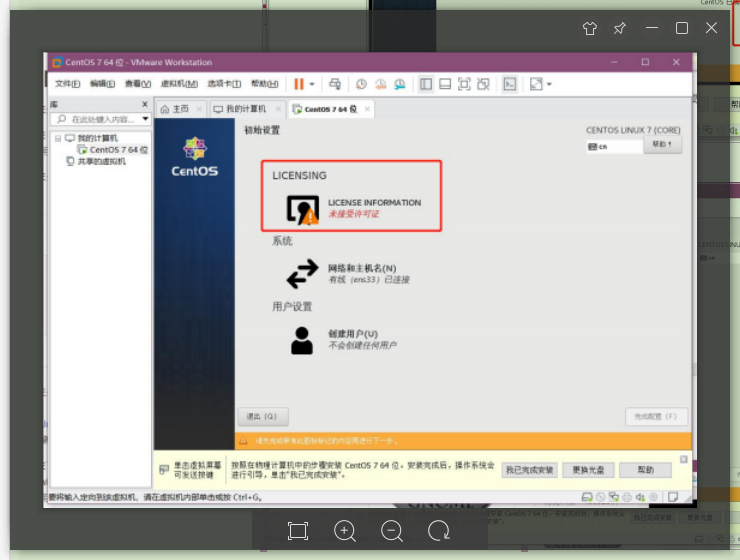Image resolution: width=740 pixels, height=560 pixels.
Task: Open the 虚拟机(M) menu
Action: [179, 84]
